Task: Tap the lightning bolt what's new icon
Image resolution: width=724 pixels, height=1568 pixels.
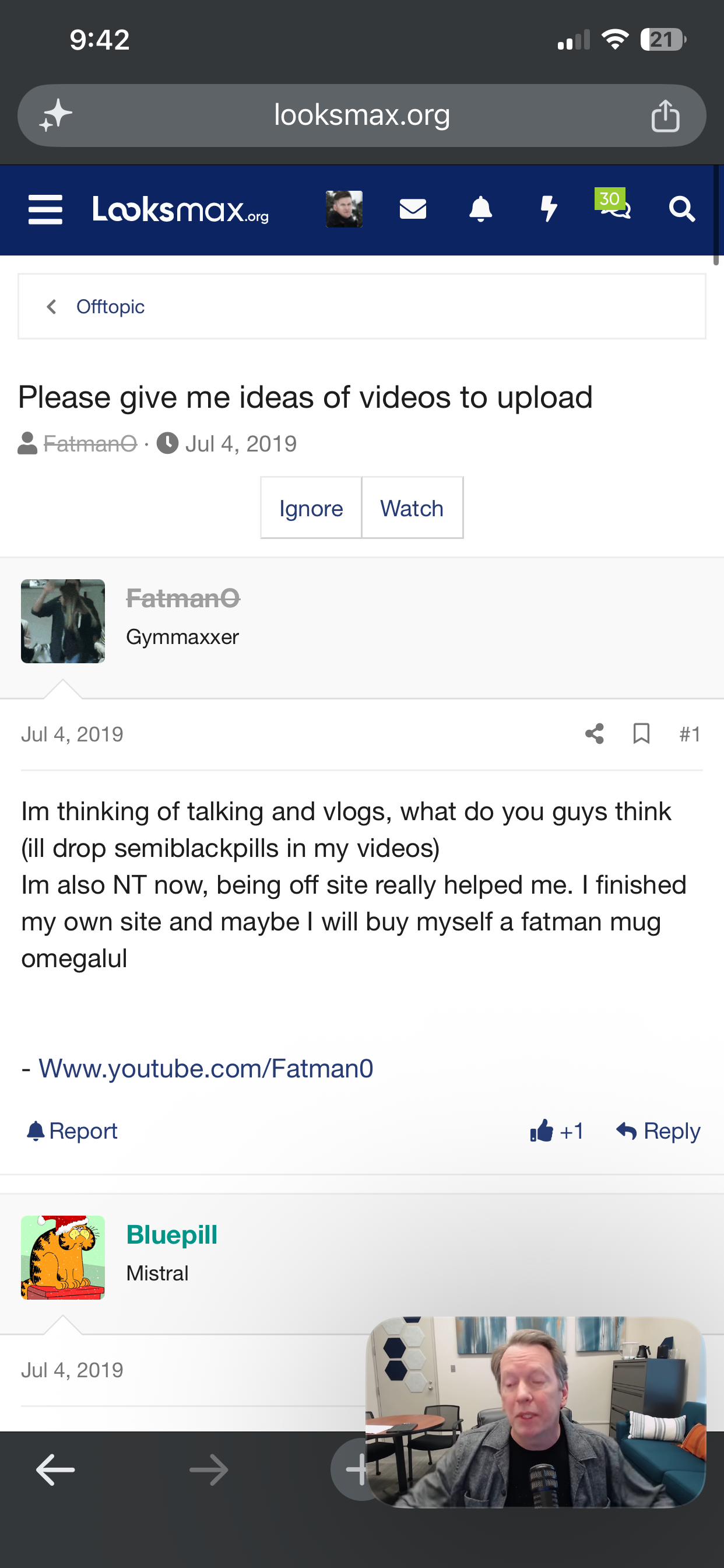Action: tap(549, 209)
